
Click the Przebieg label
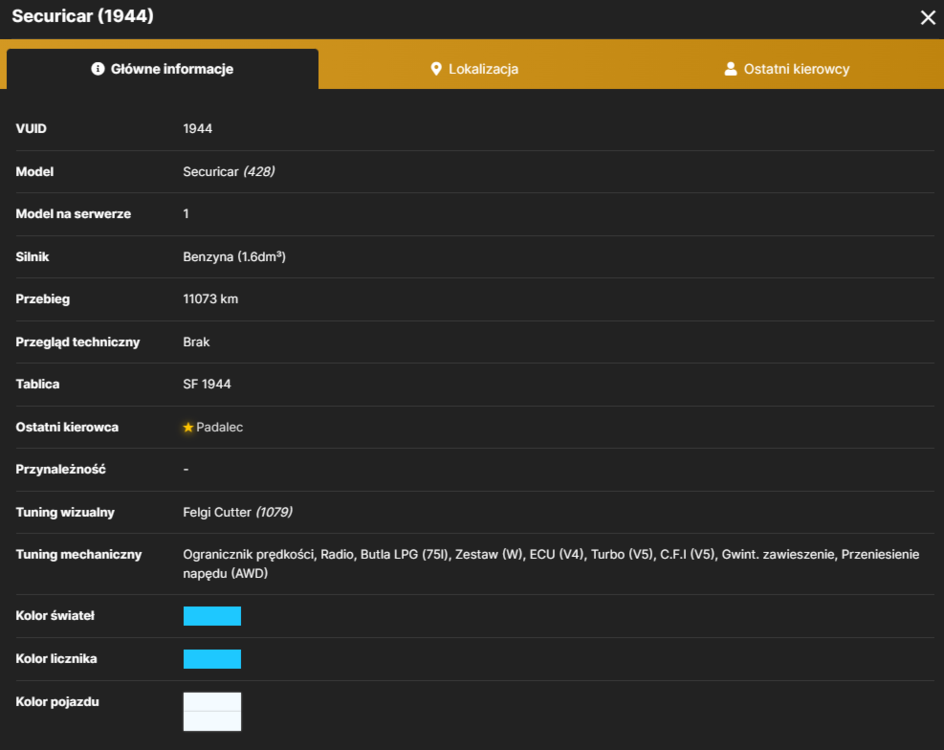tap(42, 299)
